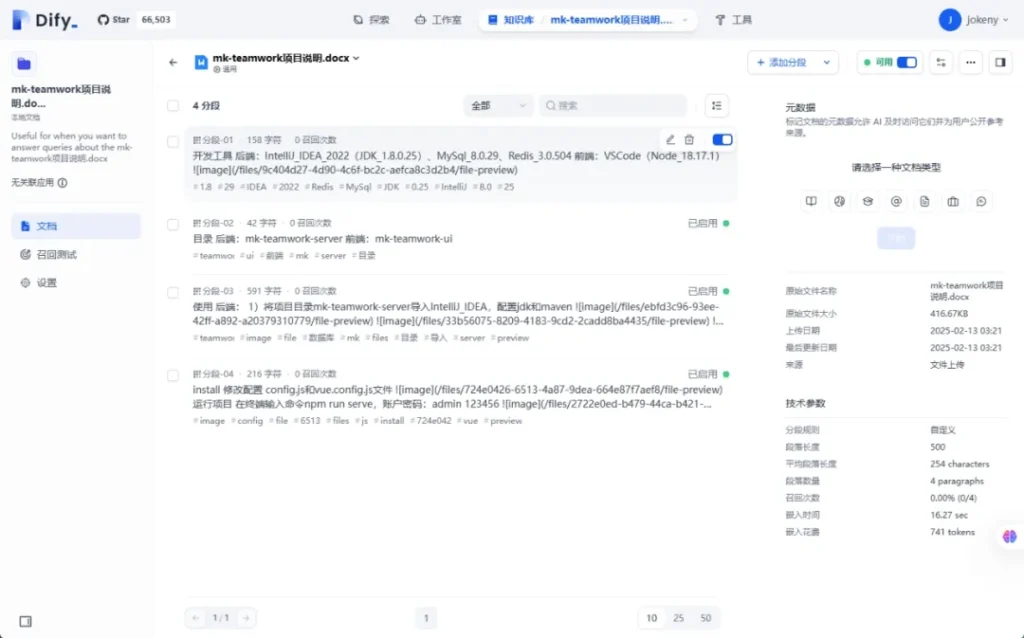
Task: Set page size to 25 items
Action: 678,618
